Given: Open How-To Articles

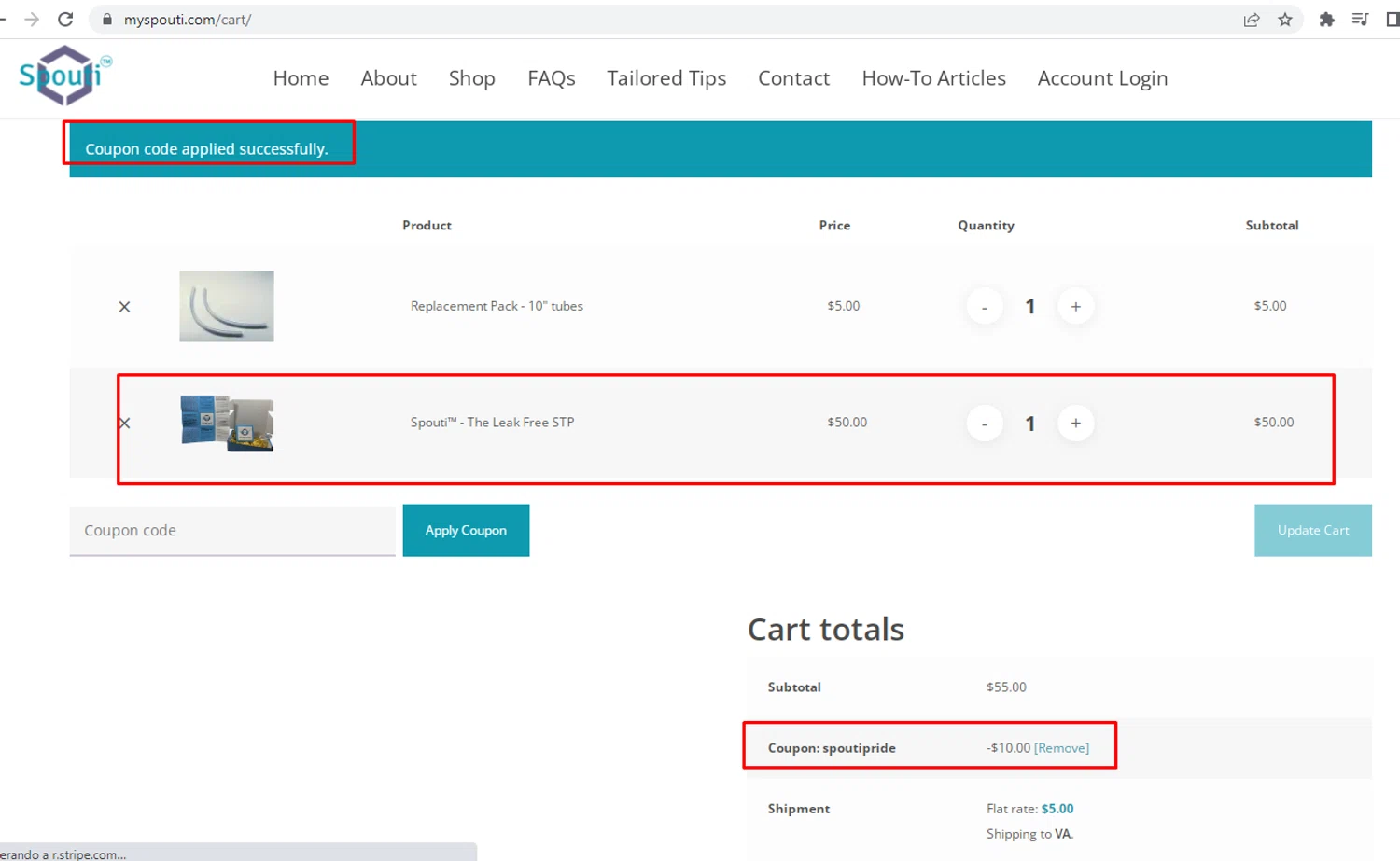Looking at the screenshot, I should (x=933, y=78).
